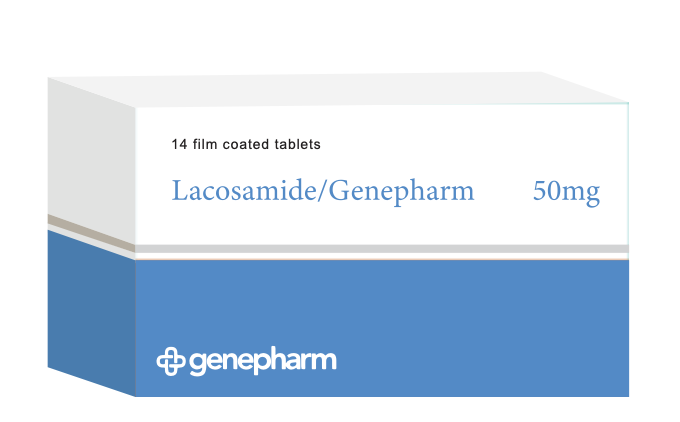Click the grey stripe on box front
This screenshot has height=422, width=680.
click(380, 249)
